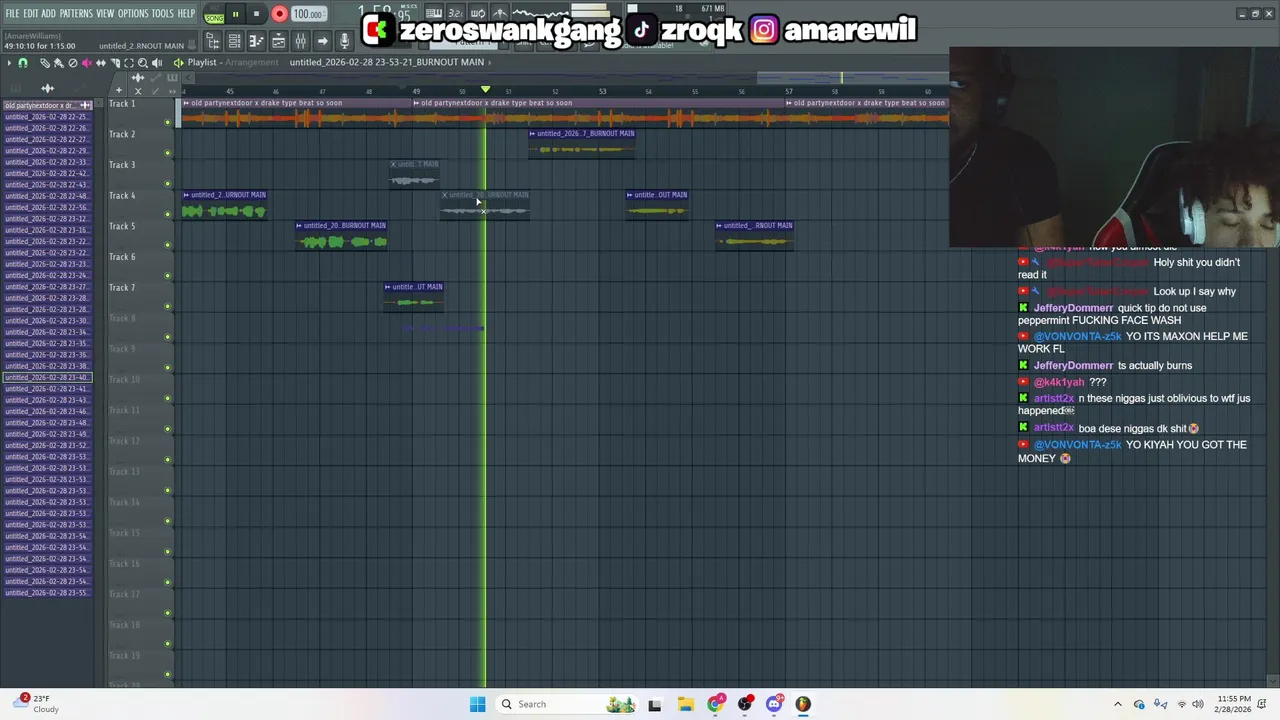Mute Track 3 with its green LED
This screenshot has width=1280, height=720.
point(168,184)
